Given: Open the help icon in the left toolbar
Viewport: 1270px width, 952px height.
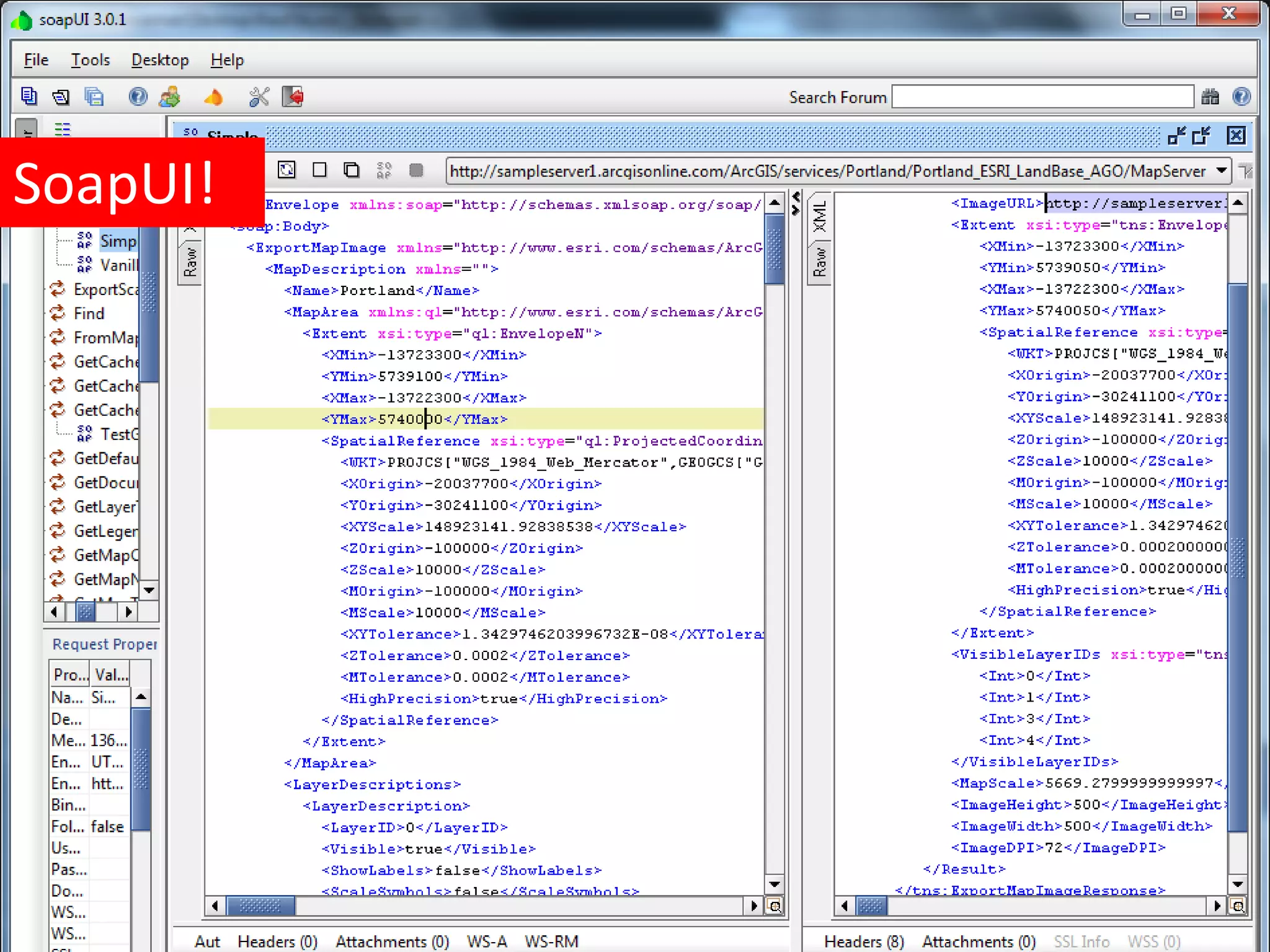Looking at the screenshot, I should point(138,97).
